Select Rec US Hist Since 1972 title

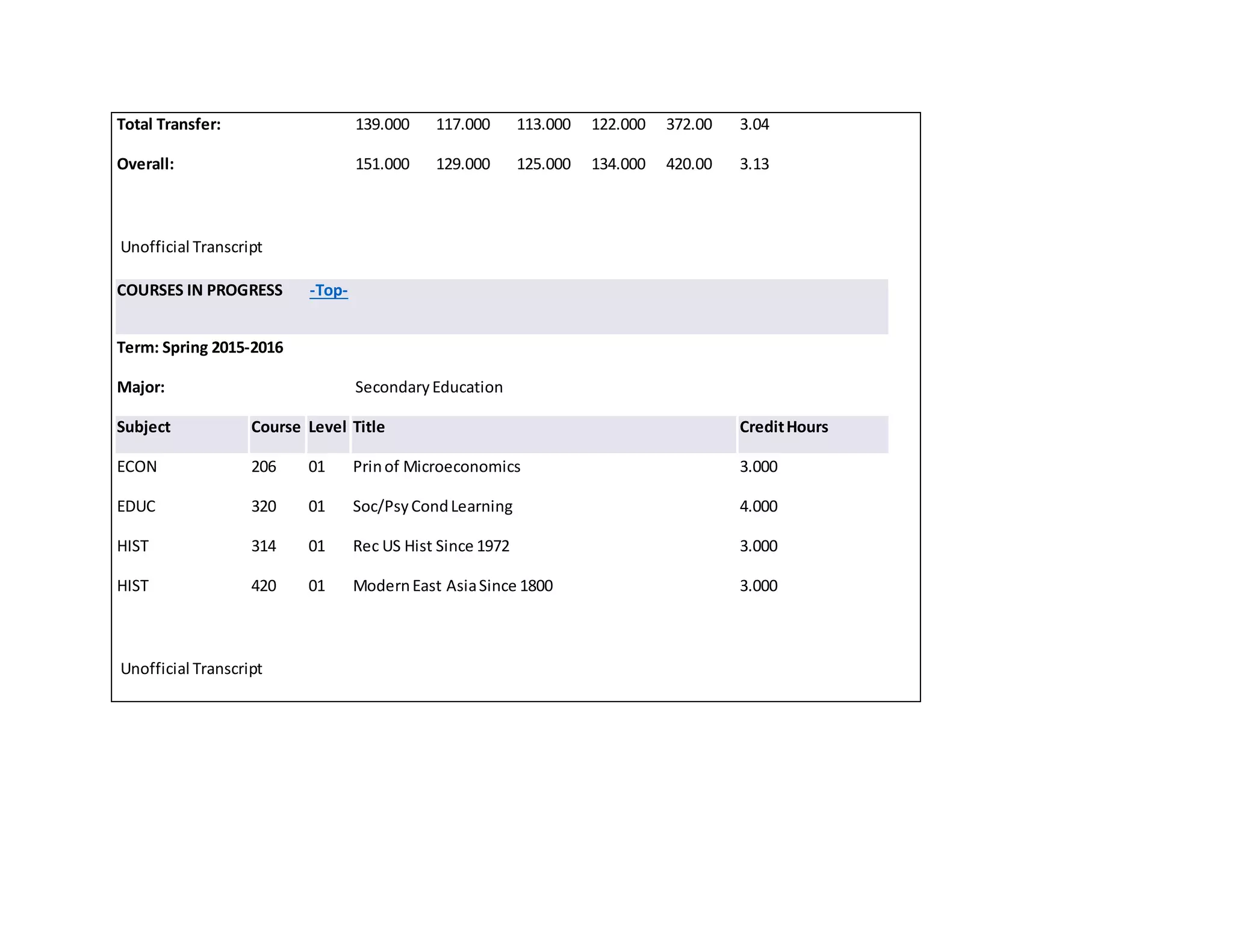click(431, 546)
